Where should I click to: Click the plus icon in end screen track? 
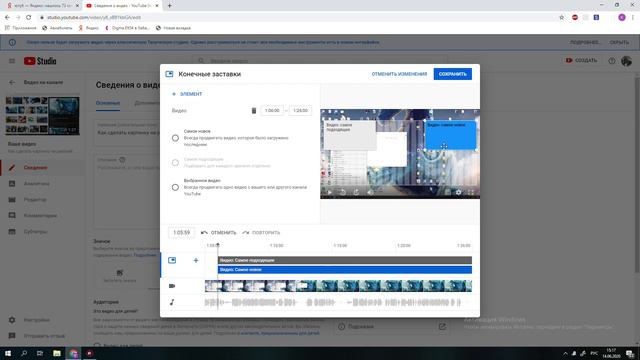click(196, 260)
